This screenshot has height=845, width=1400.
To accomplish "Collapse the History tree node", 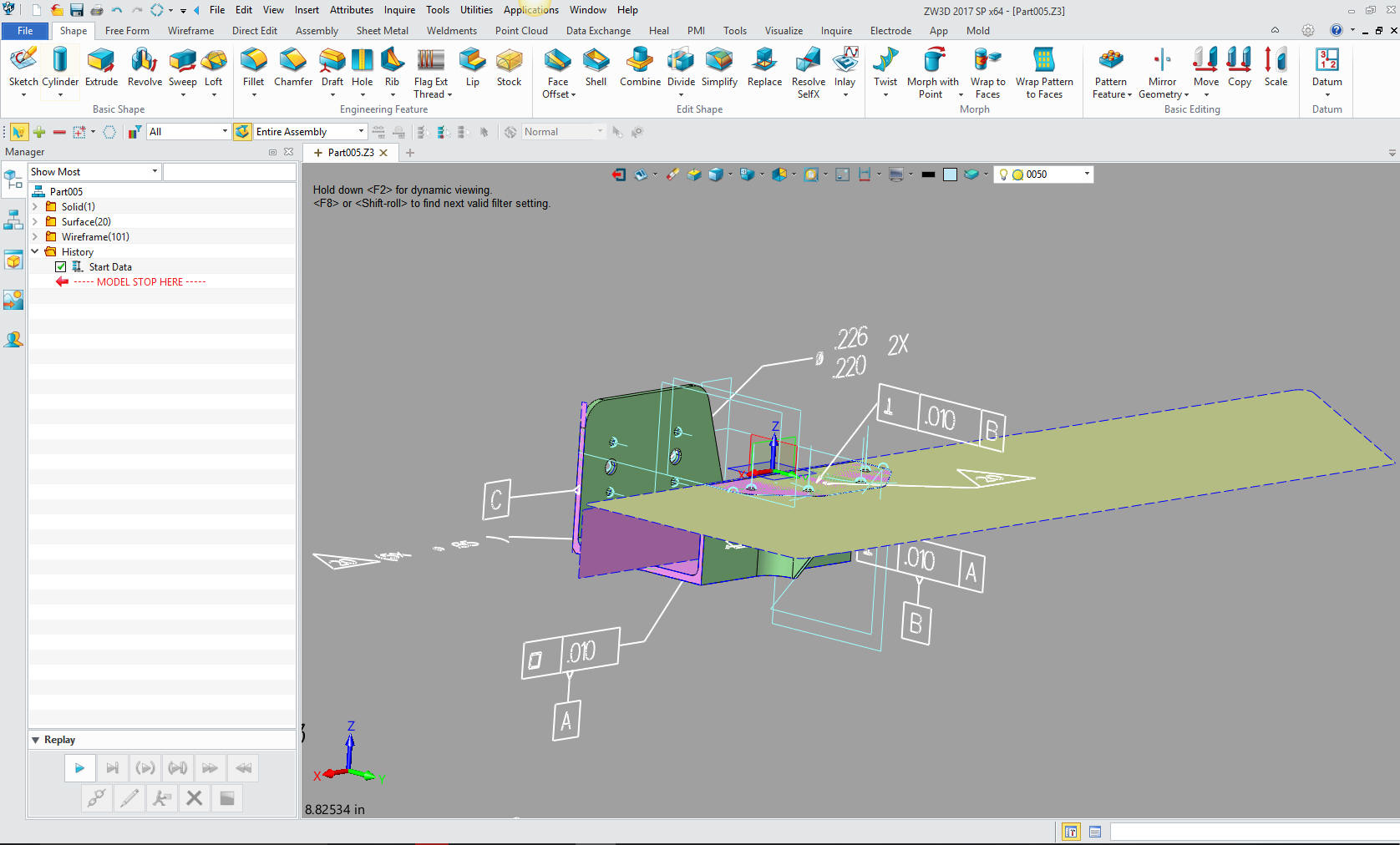I will tap(35, 251).
